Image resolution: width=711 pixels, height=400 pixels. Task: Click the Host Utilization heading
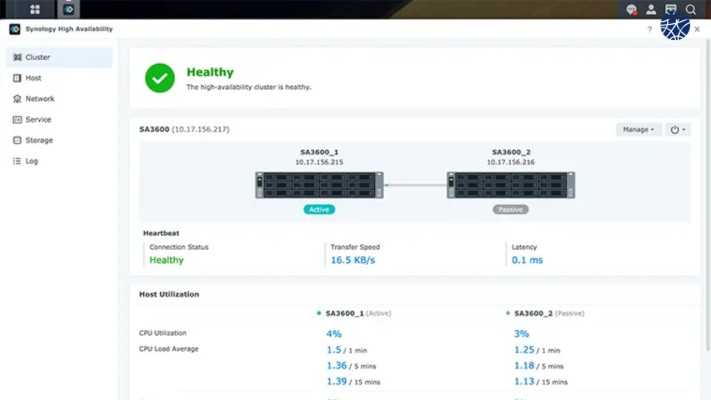click(x=169, y=294)
